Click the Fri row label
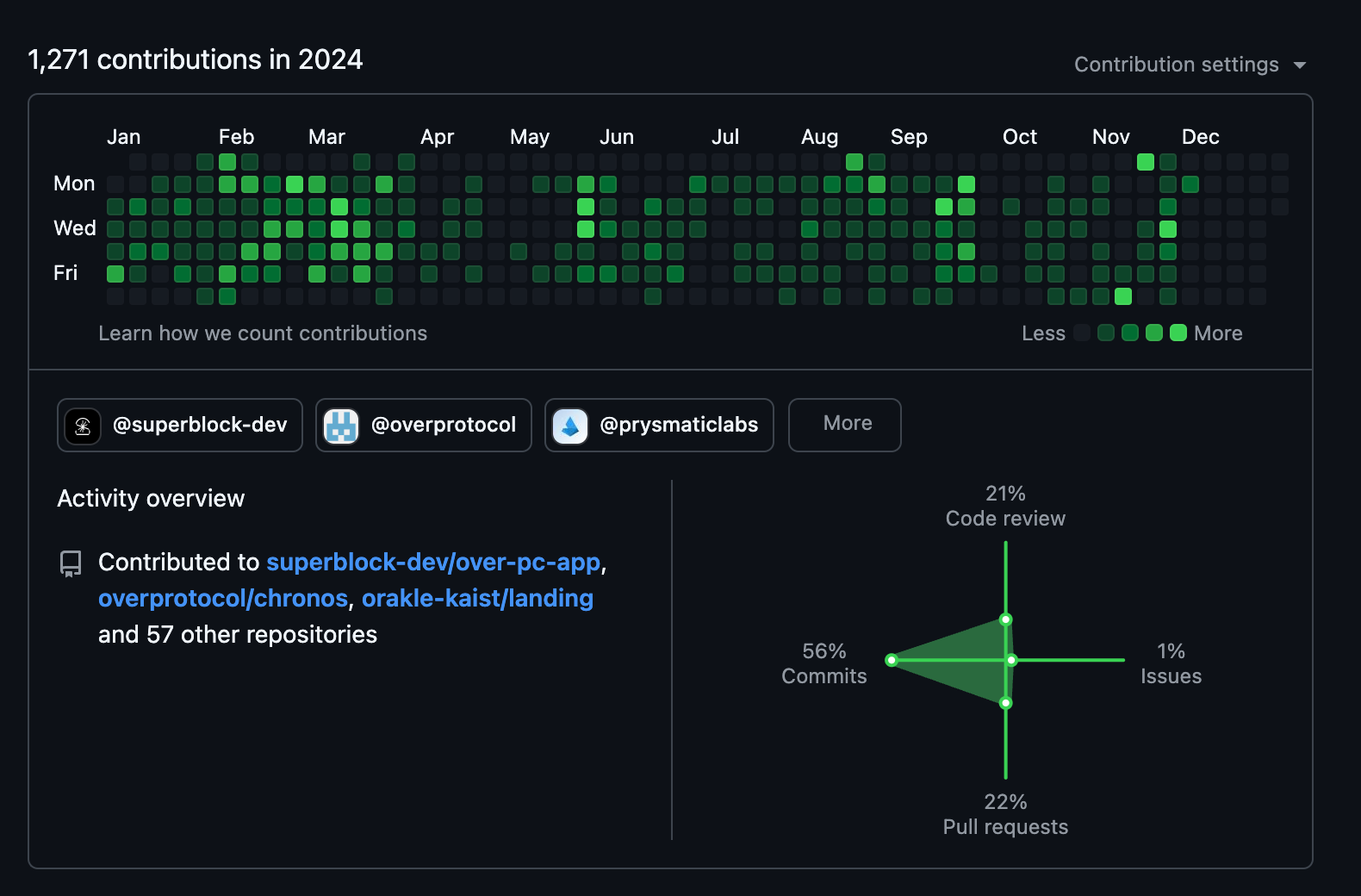1361x896 pixels. coord(65,273)
